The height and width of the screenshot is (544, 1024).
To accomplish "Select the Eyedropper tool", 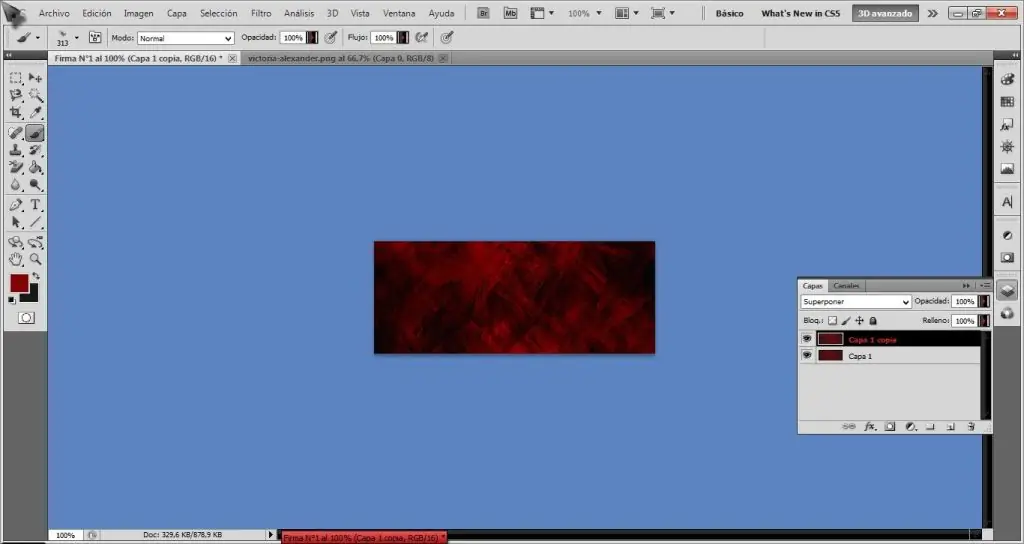I will (x=35, y=112).
